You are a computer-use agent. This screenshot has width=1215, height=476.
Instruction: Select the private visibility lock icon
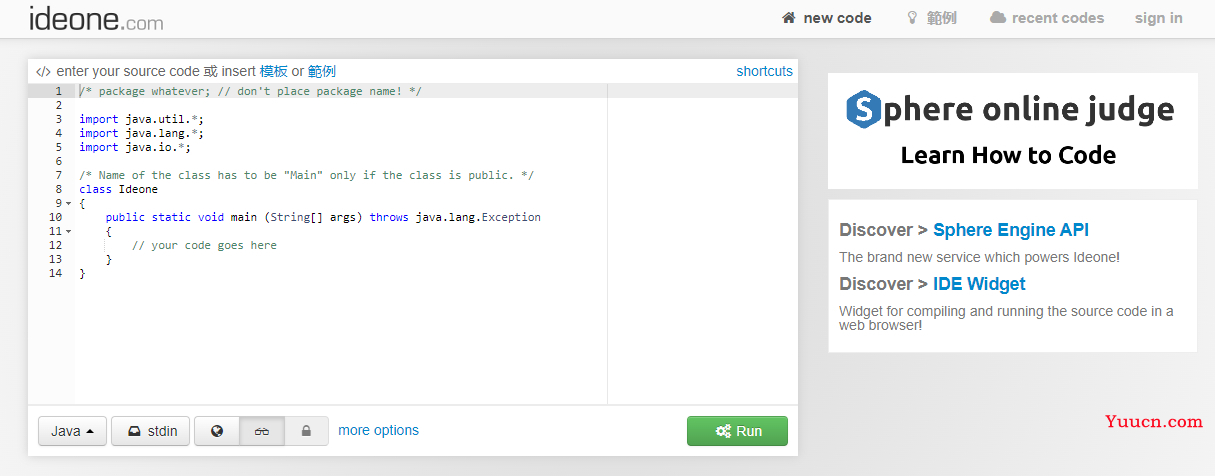coord(306,431)
